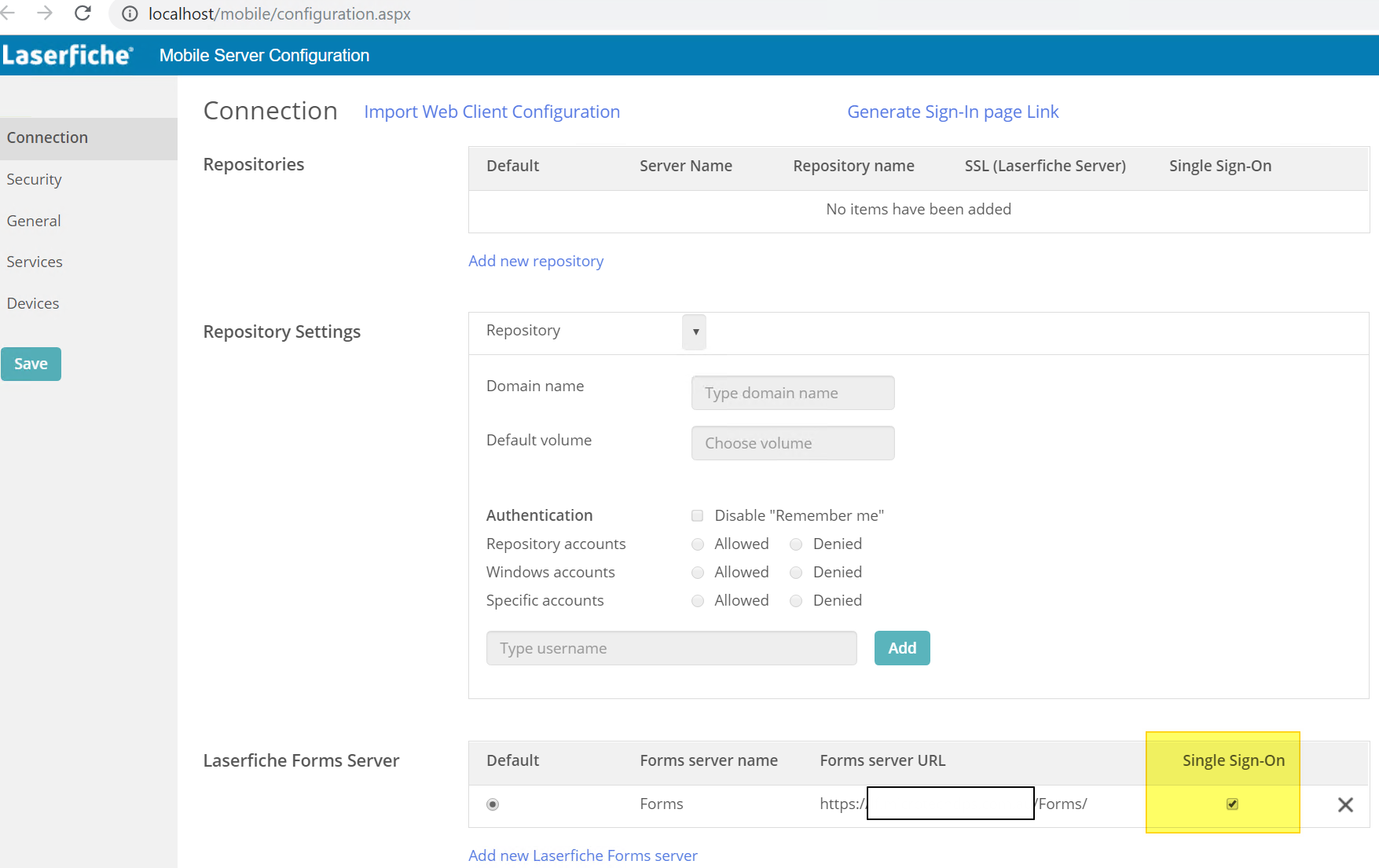The height and width of the screenshot is (868, 1379).
Task: Click the site information icon in address bar
Action: click(130, 14)
